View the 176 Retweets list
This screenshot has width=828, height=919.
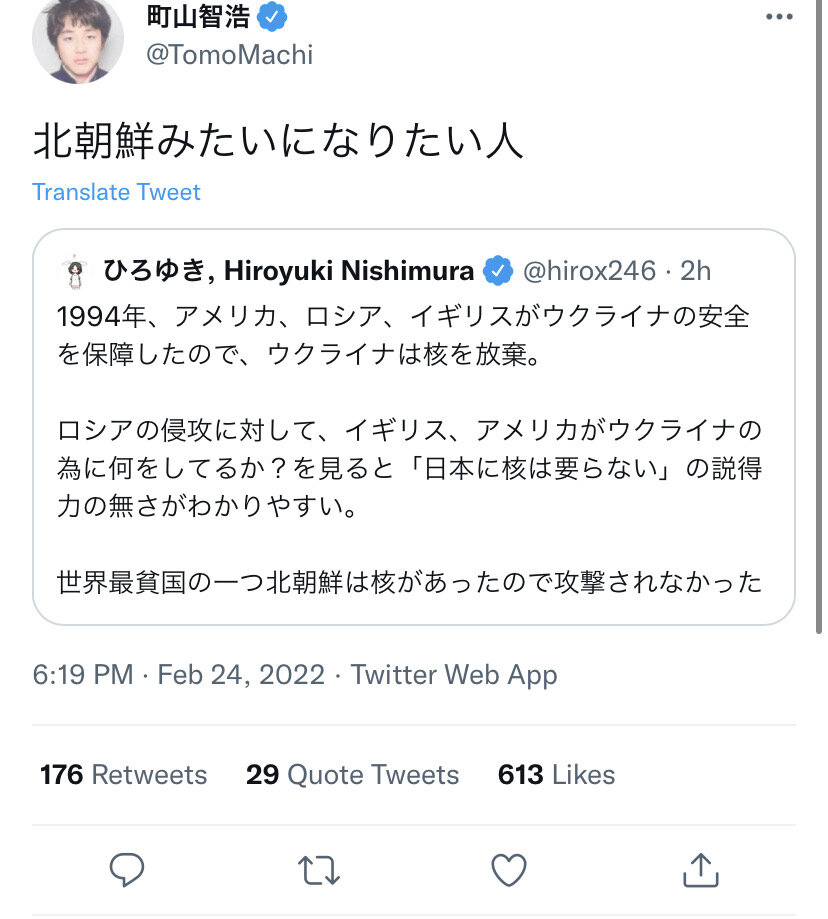pyautogui.click(x=123, y=775)
